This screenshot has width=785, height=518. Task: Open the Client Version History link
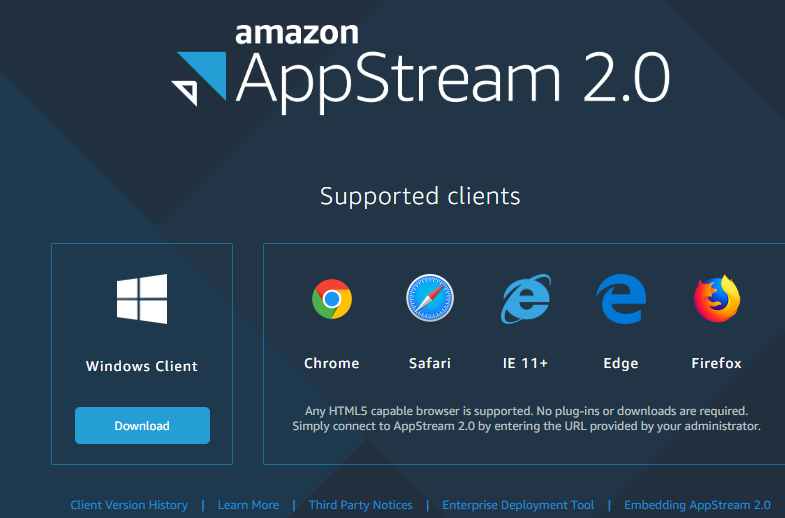129,505
